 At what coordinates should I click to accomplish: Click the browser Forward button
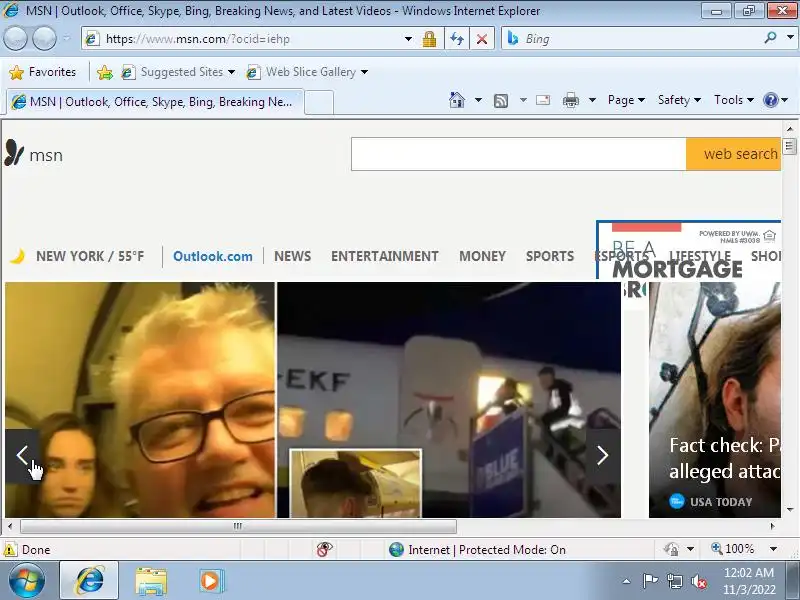click(44, 39)
